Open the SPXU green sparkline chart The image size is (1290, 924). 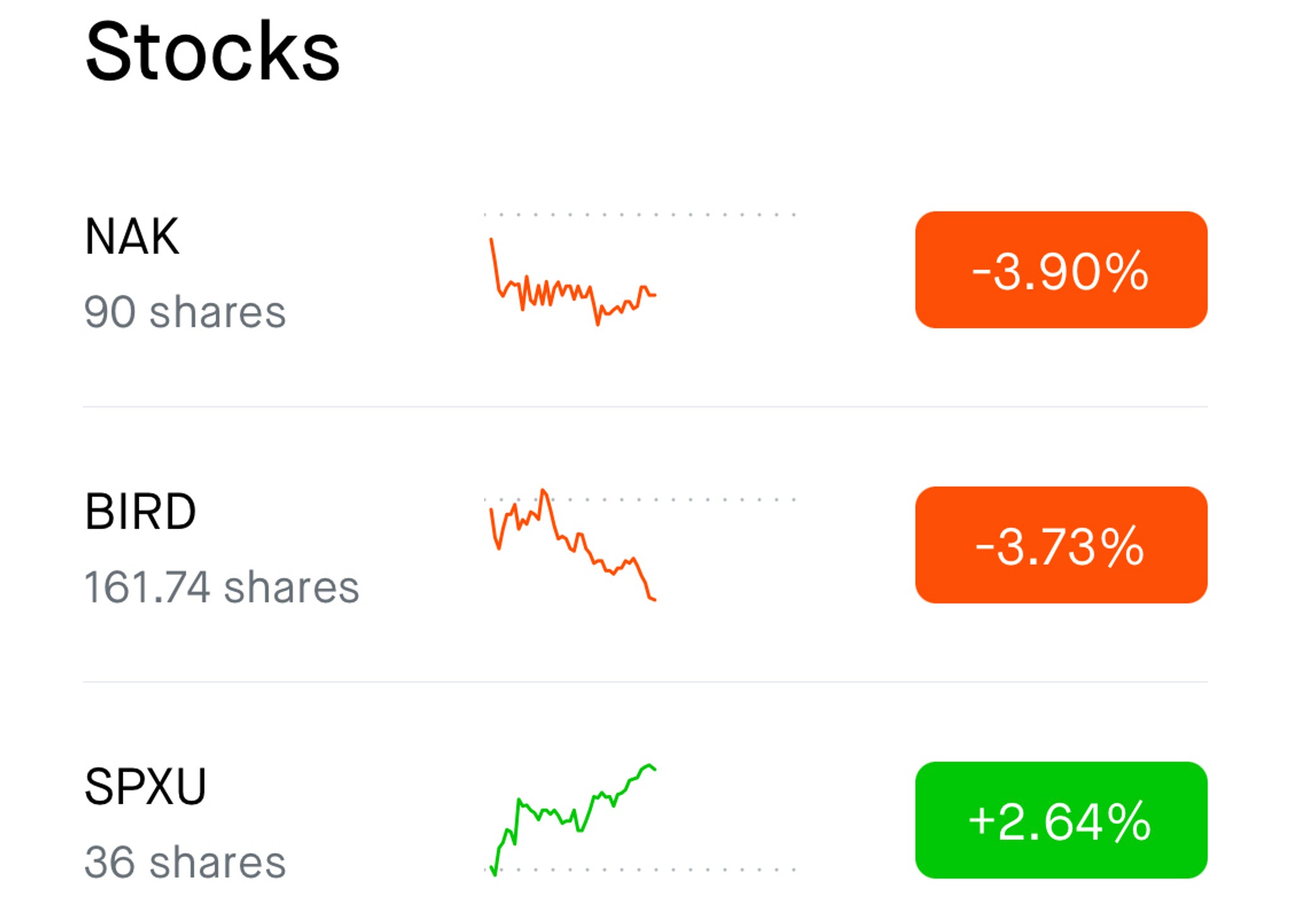(573, 820)
